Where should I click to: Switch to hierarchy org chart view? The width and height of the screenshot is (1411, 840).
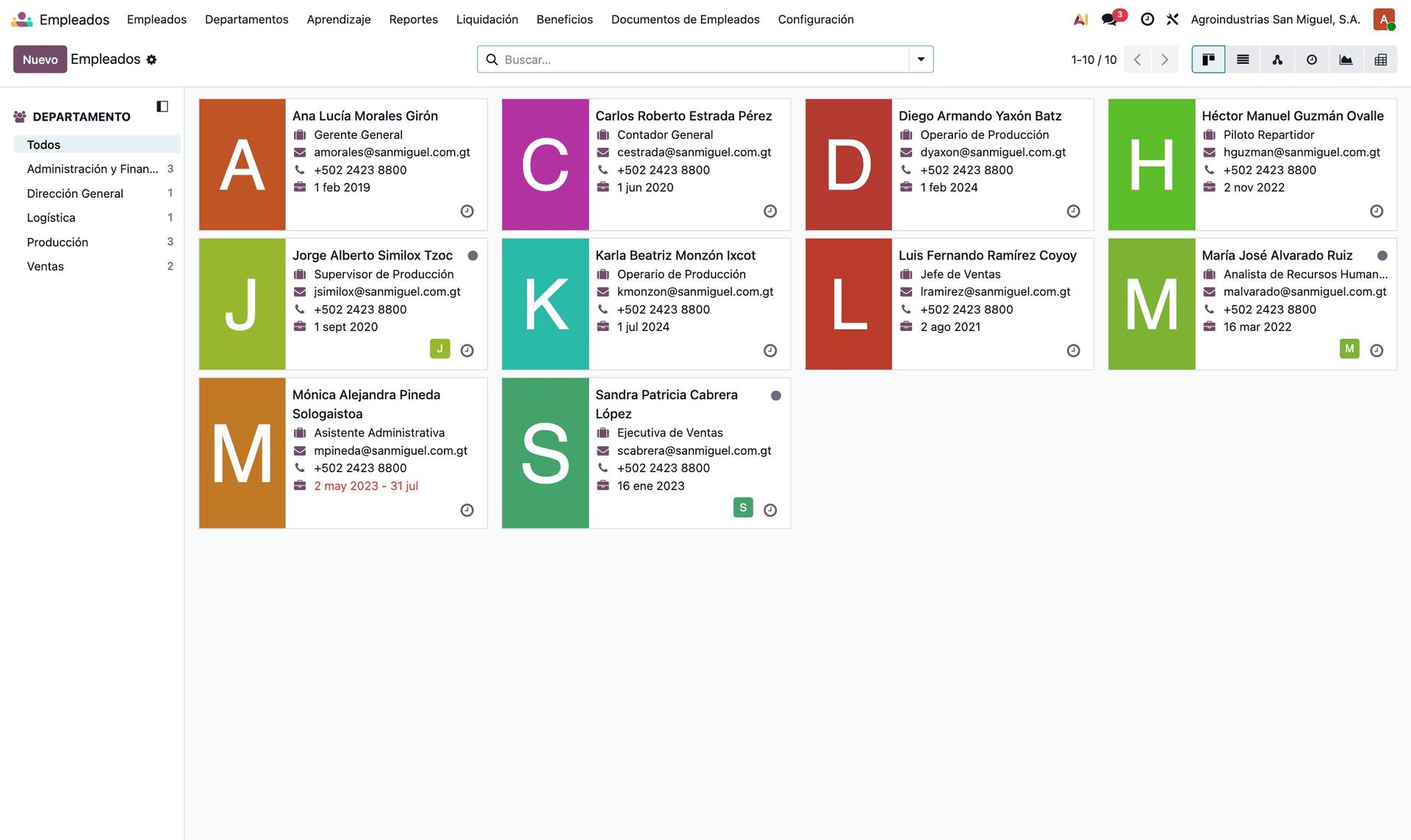[1277, 60]
